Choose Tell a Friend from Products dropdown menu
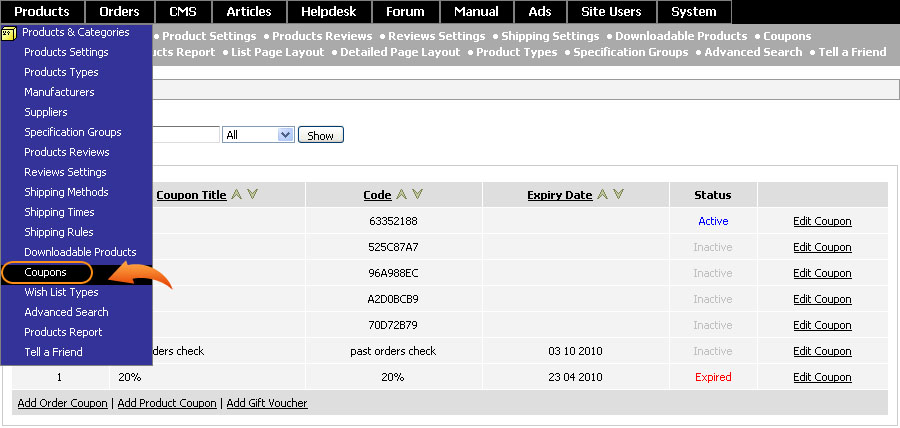The width and height of the screenshot is (900, 428). click(x=53, y=352)
